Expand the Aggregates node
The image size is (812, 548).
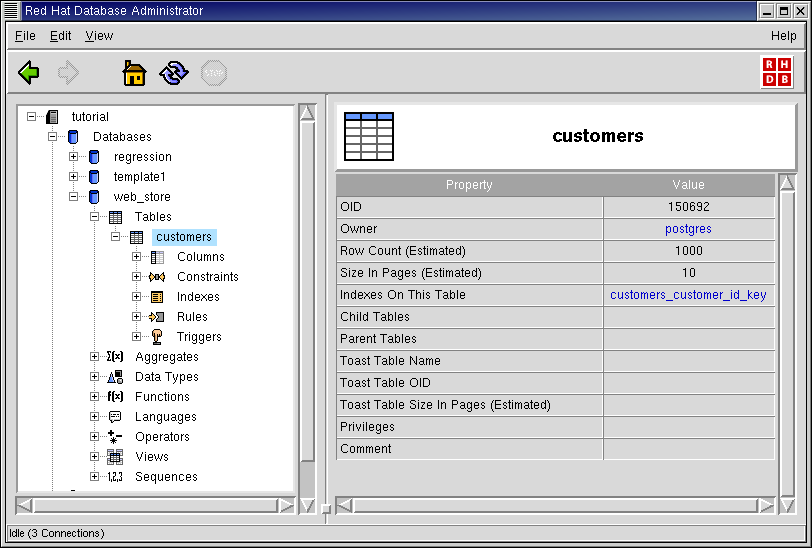(x=94, y=356)
